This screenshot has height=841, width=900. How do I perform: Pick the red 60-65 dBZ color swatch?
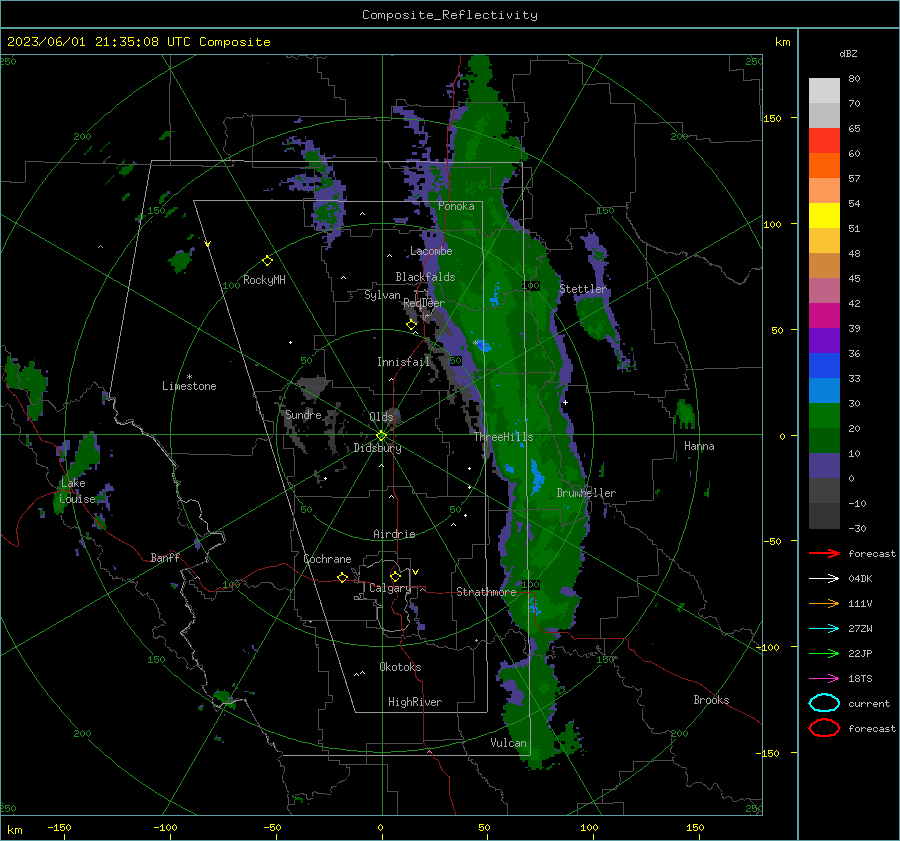pos(824,141)
